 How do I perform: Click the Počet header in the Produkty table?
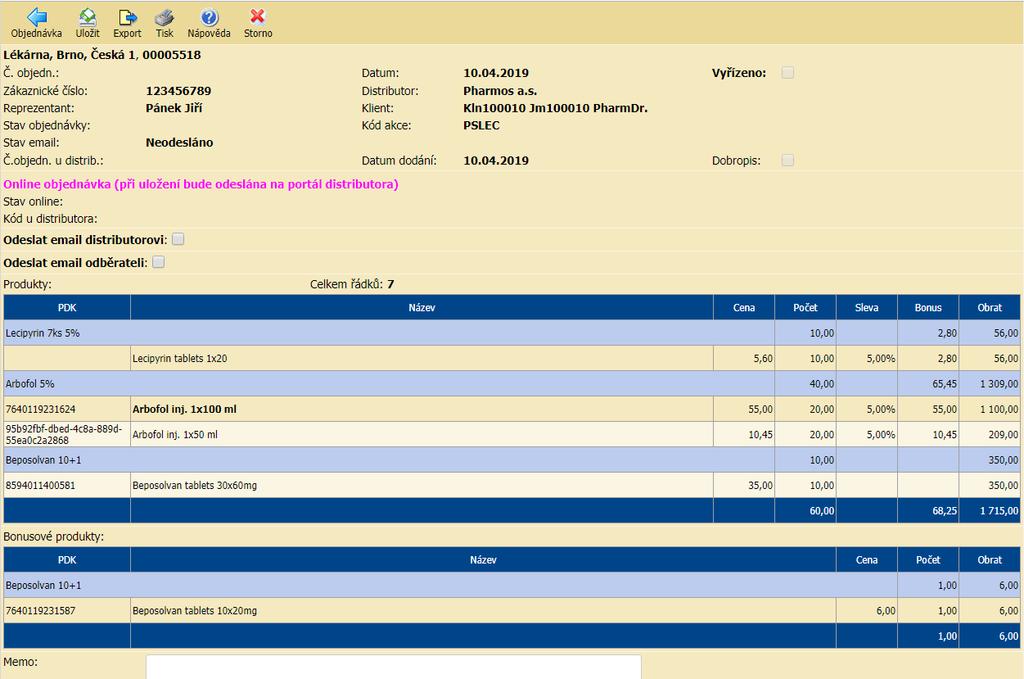pyautogui.click(x=805, y=308)
